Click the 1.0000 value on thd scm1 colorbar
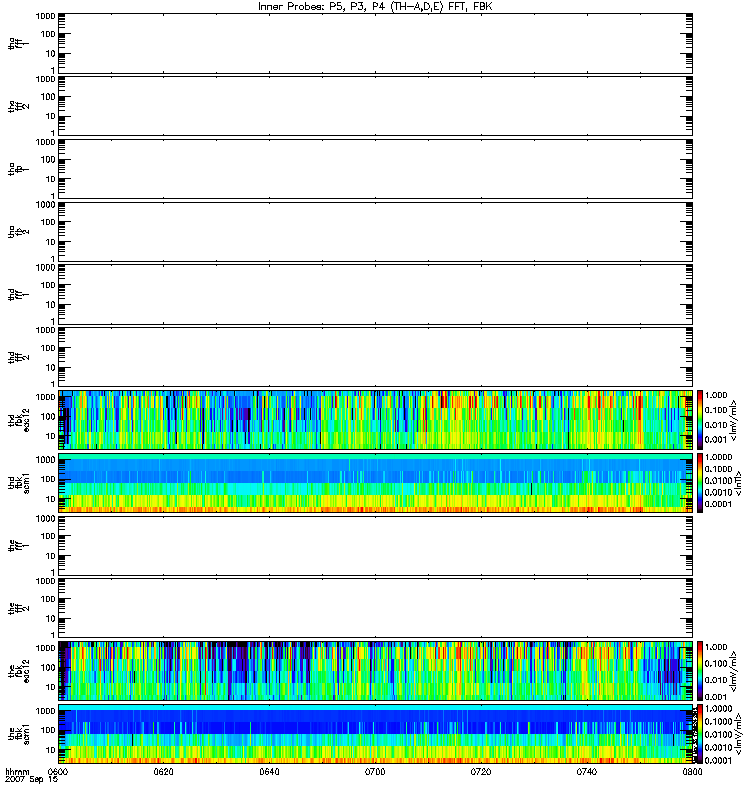 [x=718, y=458]
